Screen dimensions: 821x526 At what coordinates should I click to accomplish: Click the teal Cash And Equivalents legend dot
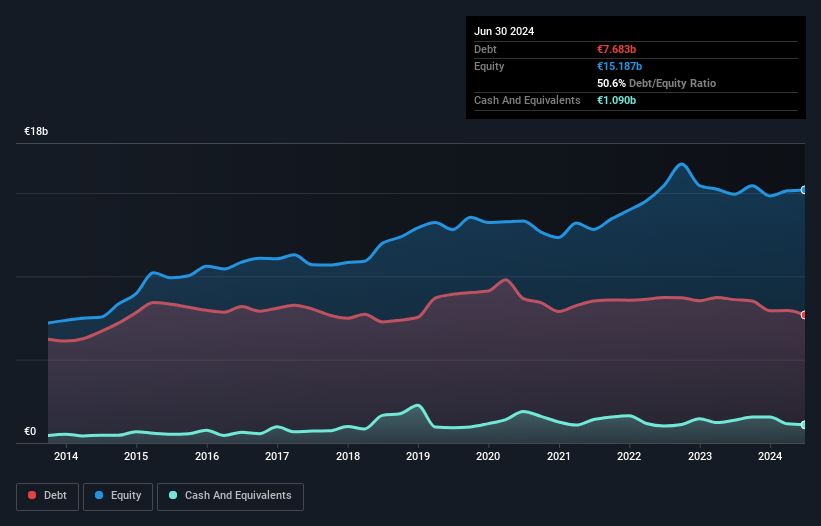(x=173, y=495)
